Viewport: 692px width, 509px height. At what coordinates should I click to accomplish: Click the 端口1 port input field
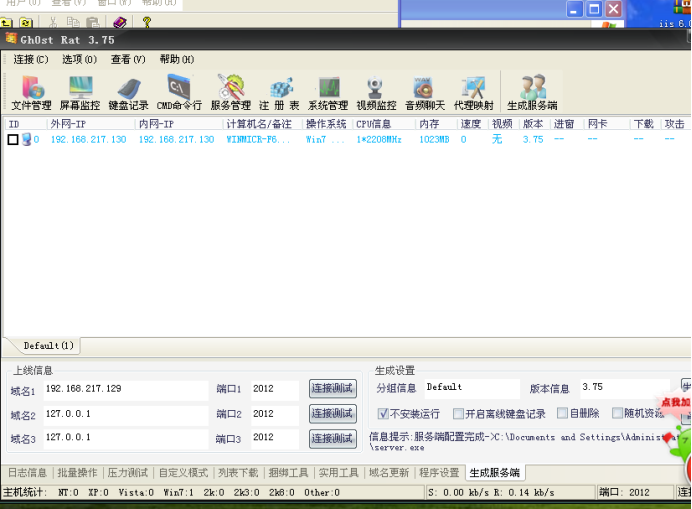[275, 390]
